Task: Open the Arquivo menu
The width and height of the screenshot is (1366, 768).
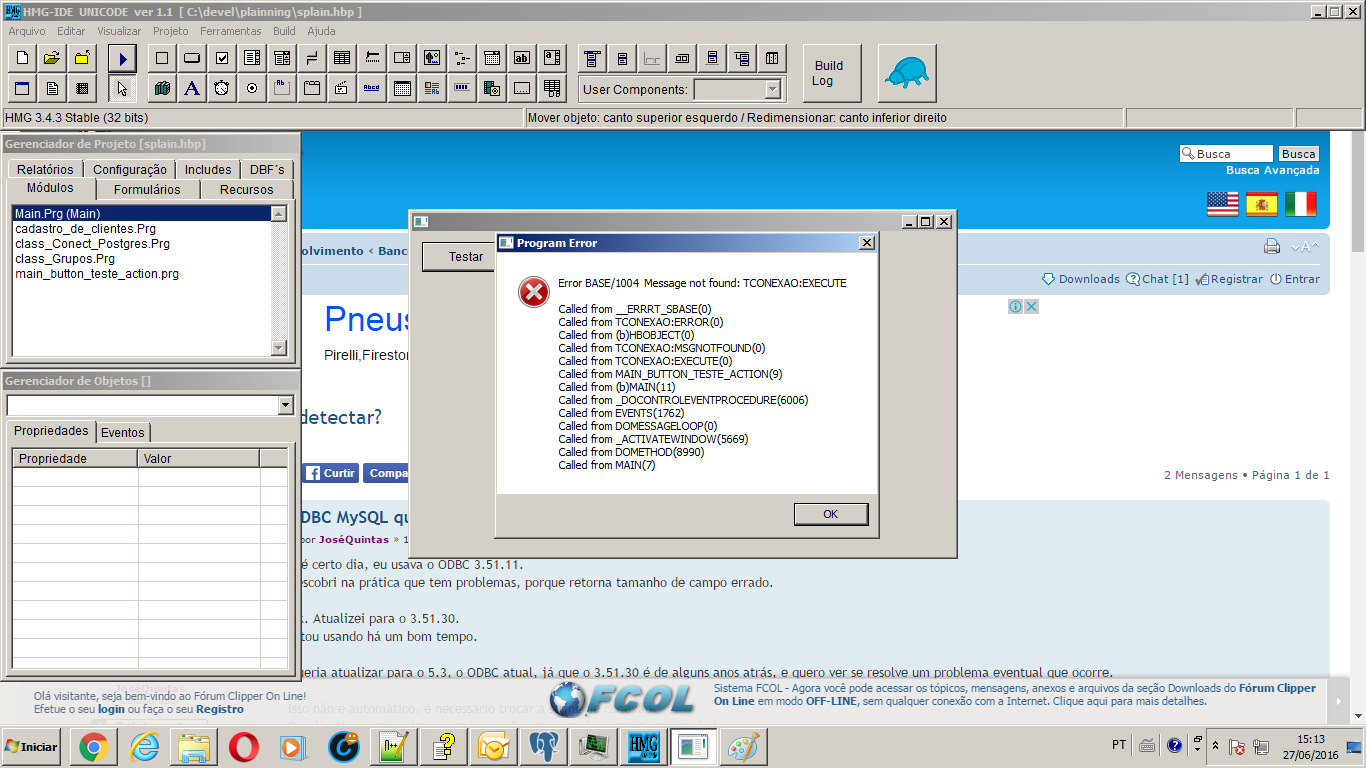Action: (x=27, y=31)
